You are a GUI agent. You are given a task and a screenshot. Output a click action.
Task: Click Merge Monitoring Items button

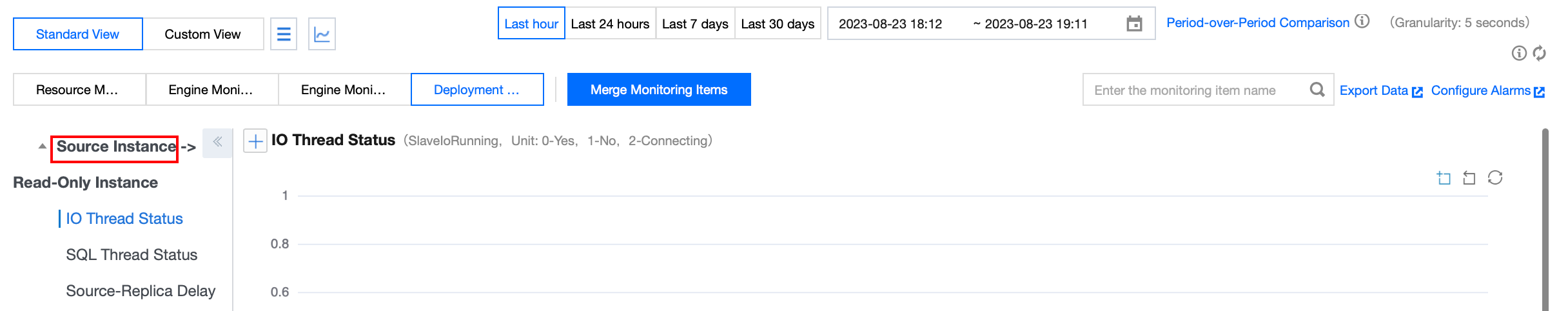[659, 90]
